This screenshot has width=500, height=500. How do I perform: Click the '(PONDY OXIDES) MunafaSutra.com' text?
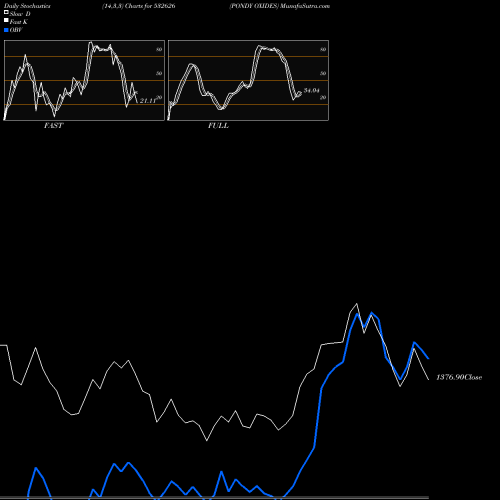tap(280, 6)
